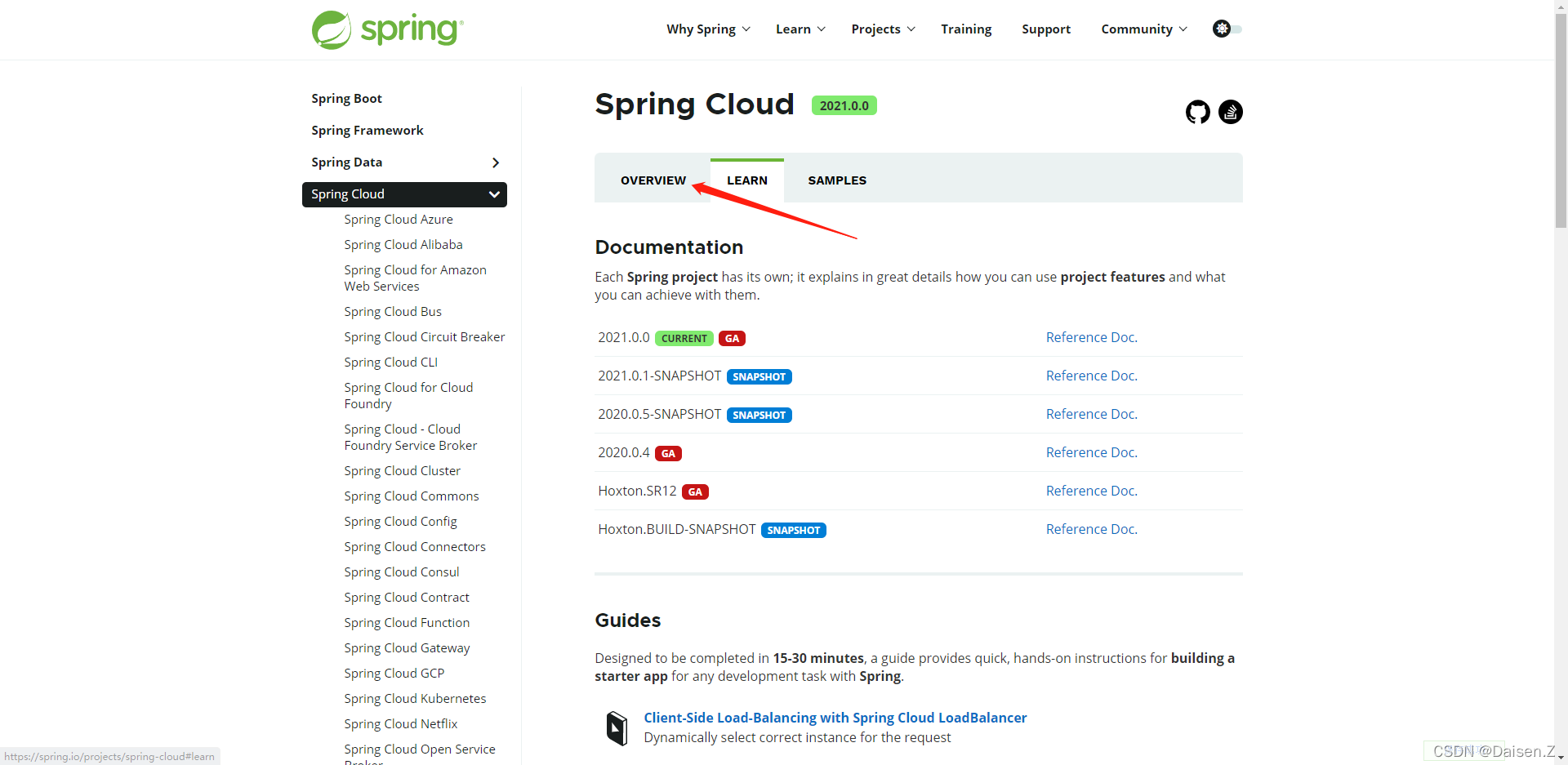This screenshot has width=1568, height=765.
Task: Select Spring Cloud Azure
Action: click(399, 220)
